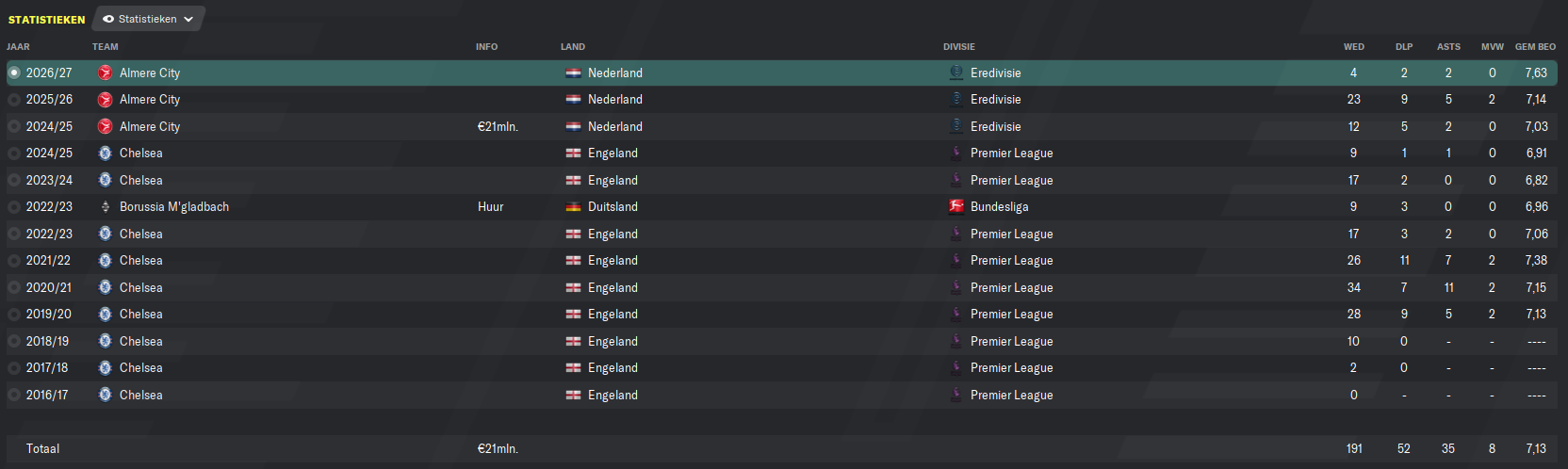The height and width of the screenshot is (469, 1568).
Task: Open Borussia M'gladbach team link
Action: pos(174,206)
